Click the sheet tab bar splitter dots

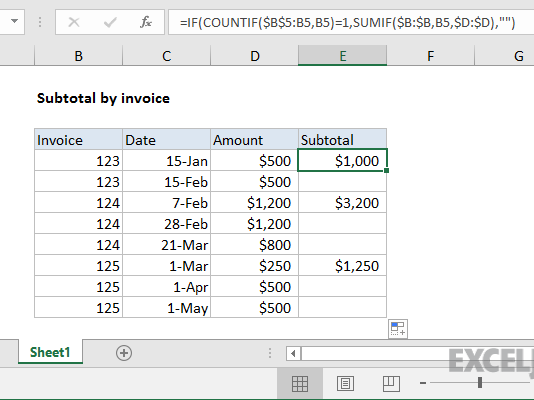pos(270,353)
